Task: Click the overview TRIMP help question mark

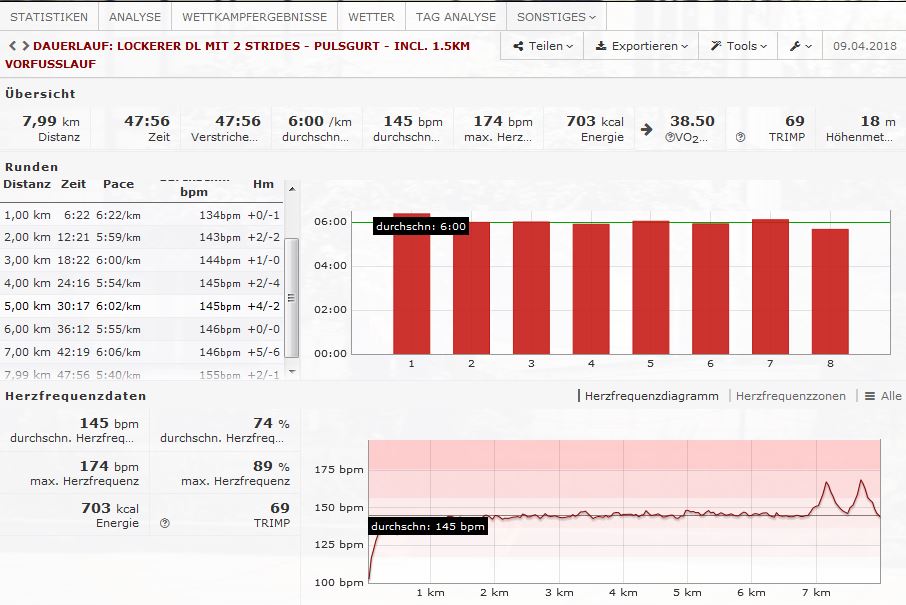Action: (x=741, y=137)
